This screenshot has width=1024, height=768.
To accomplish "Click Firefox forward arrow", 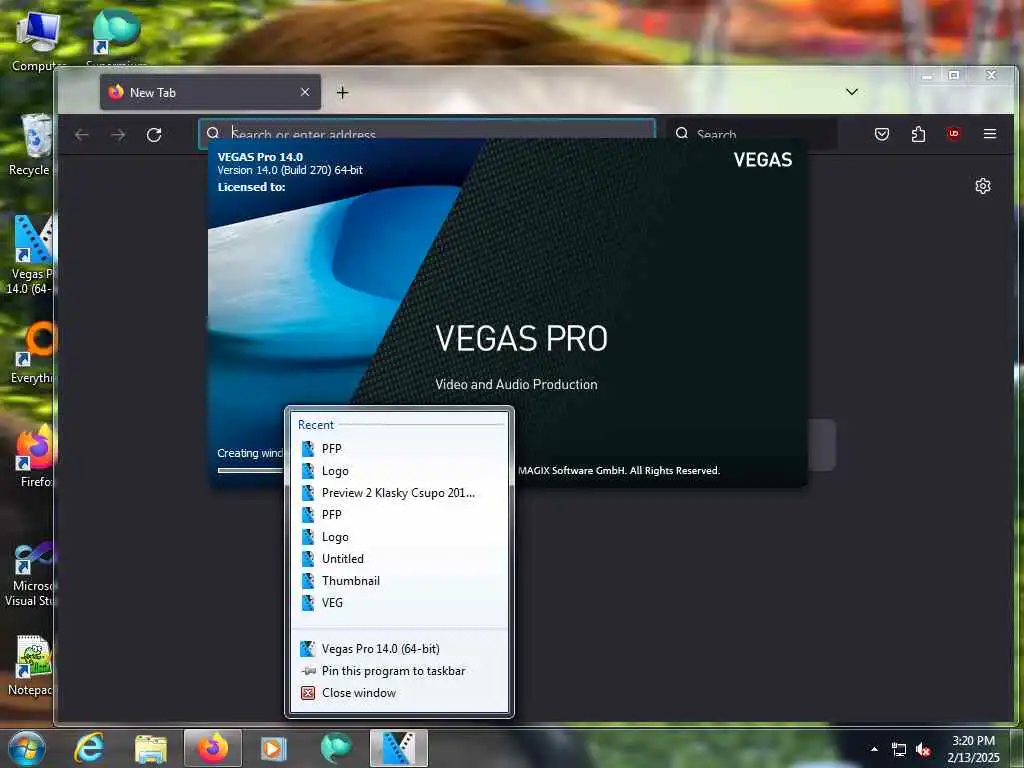I will [118, 135].
